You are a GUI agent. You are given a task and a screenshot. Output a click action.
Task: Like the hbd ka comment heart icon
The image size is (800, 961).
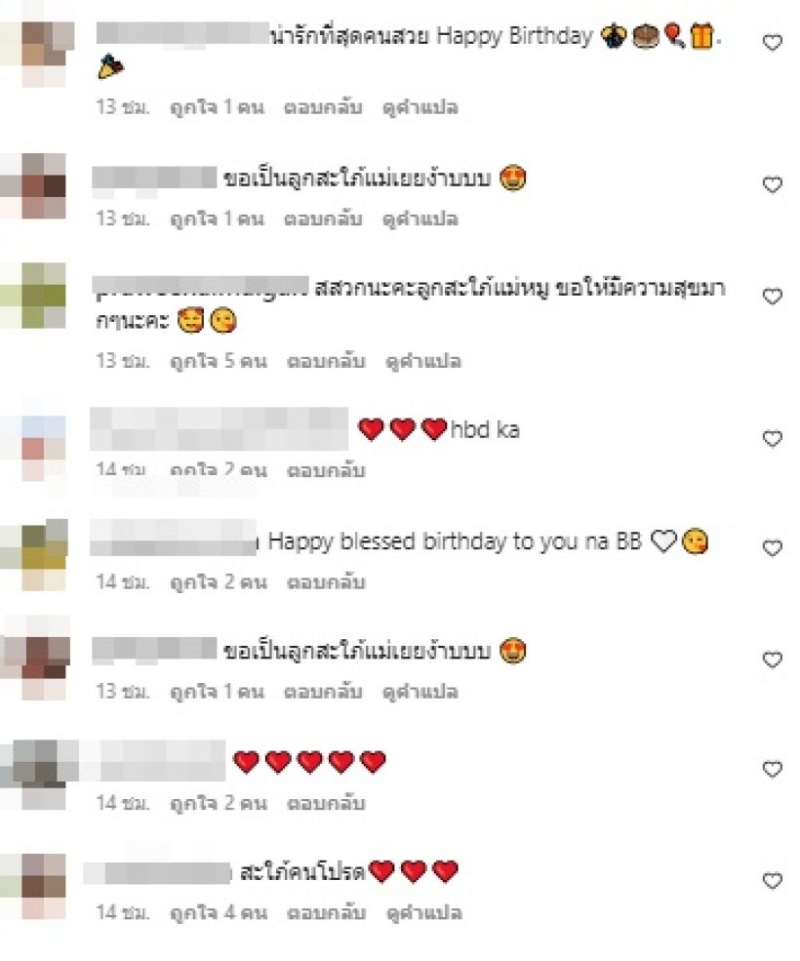click(772, 439)
